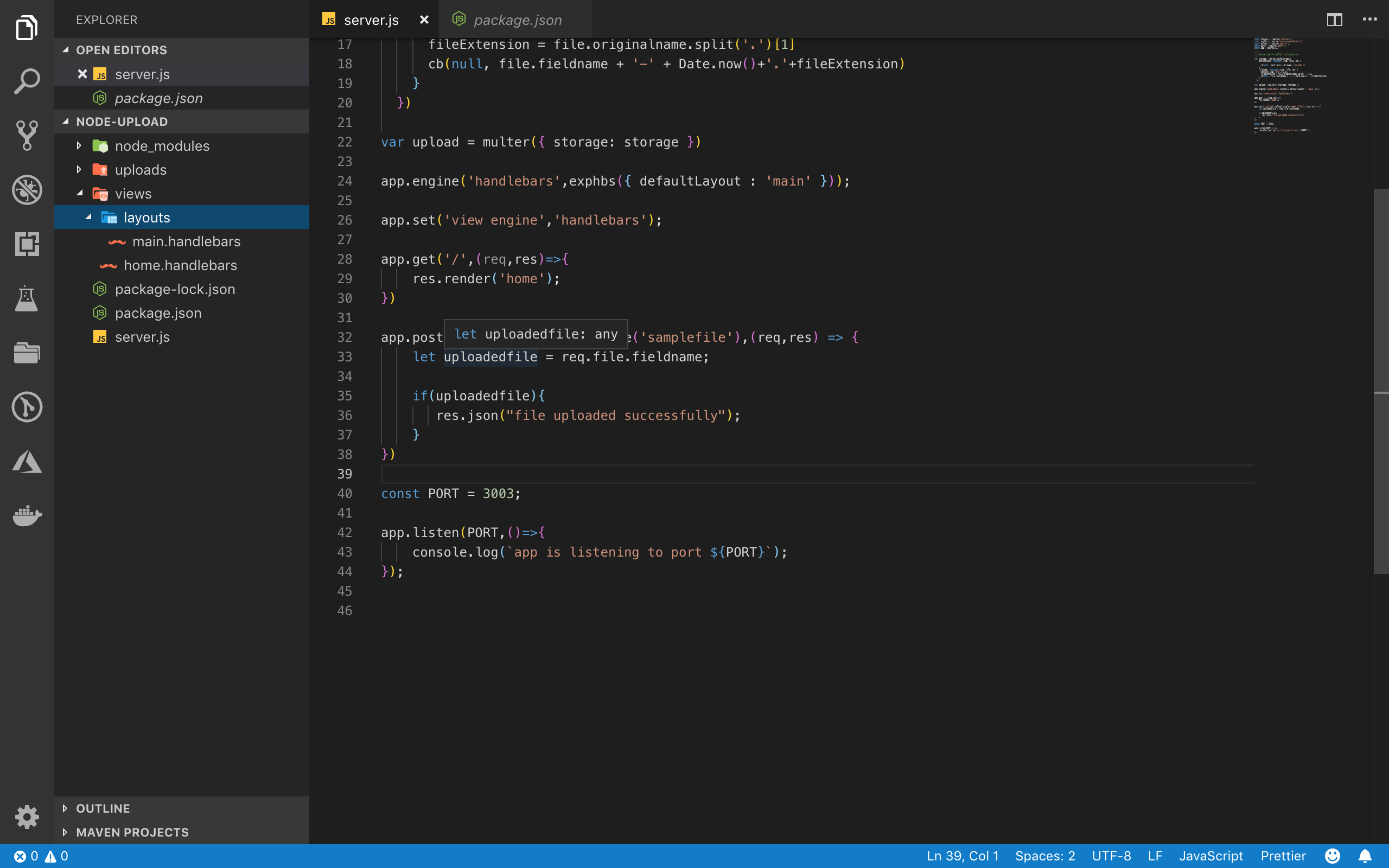Open main.handlebars in the file tree

click(x=186, y=241)
